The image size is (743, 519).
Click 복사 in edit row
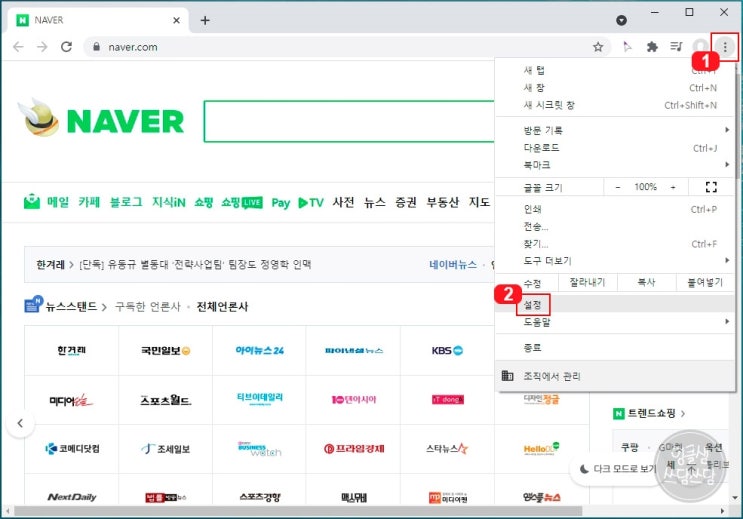coord(646,282)
